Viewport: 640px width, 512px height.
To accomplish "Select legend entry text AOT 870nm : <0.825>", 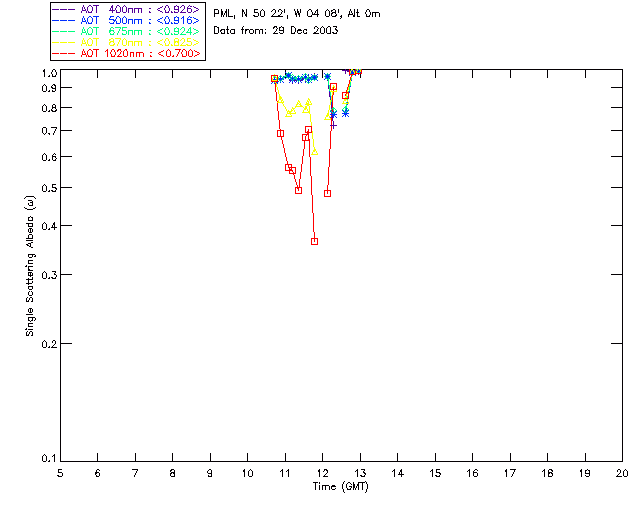I will (x=140, y=42).
